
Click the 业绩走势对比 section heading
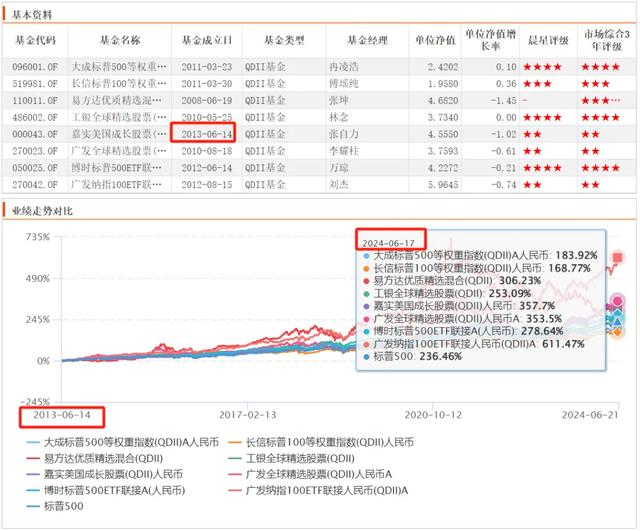click(x=42, y=211)
